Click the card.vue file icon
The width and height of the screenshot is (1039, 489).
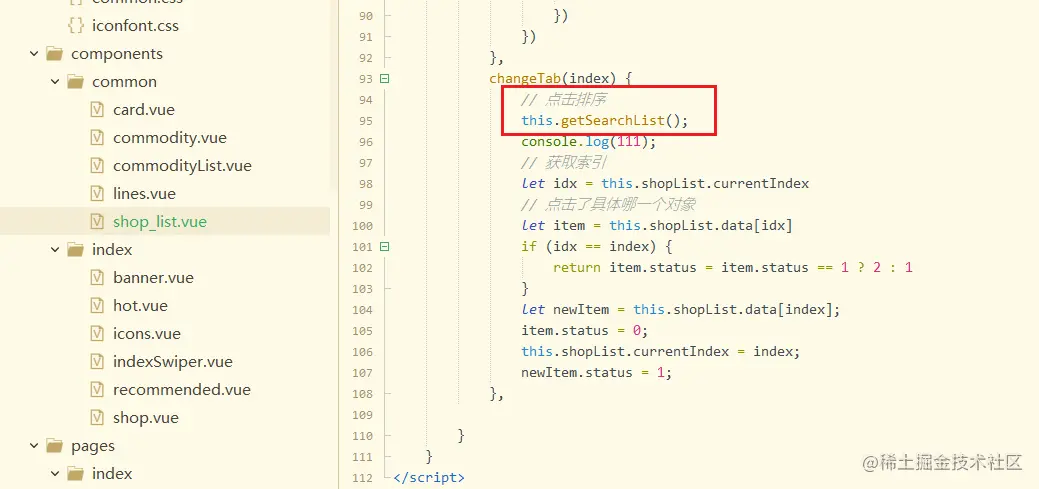pos(97,109)
